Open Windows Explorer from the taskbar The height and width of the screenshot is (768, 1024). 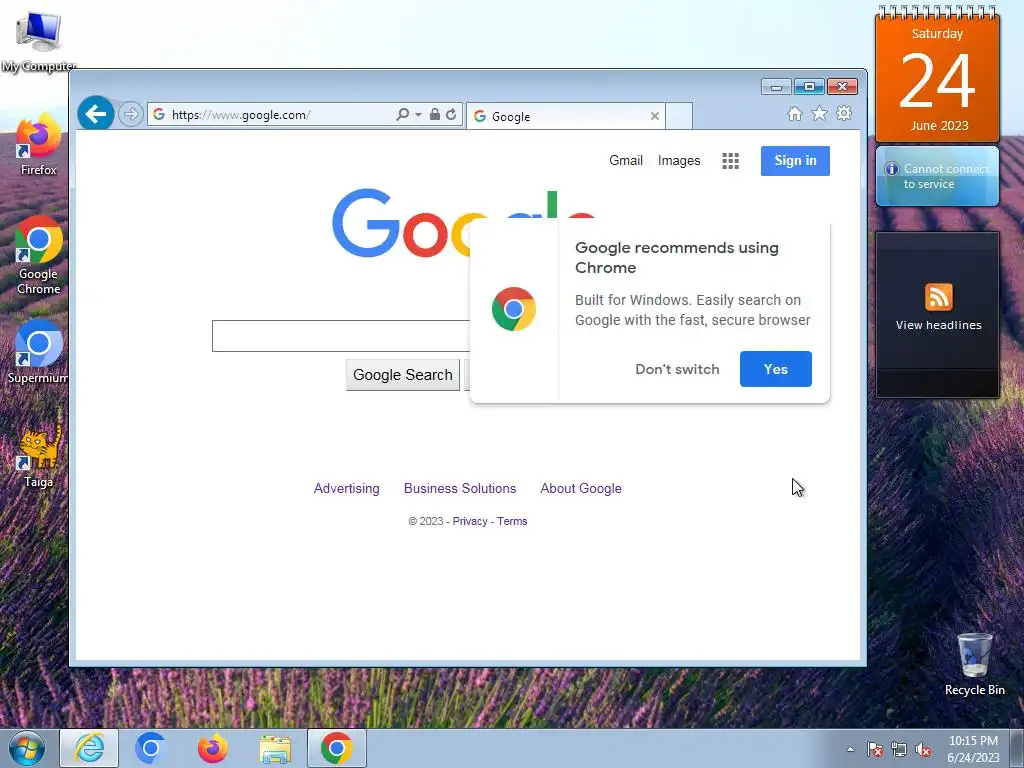point(275,748)
